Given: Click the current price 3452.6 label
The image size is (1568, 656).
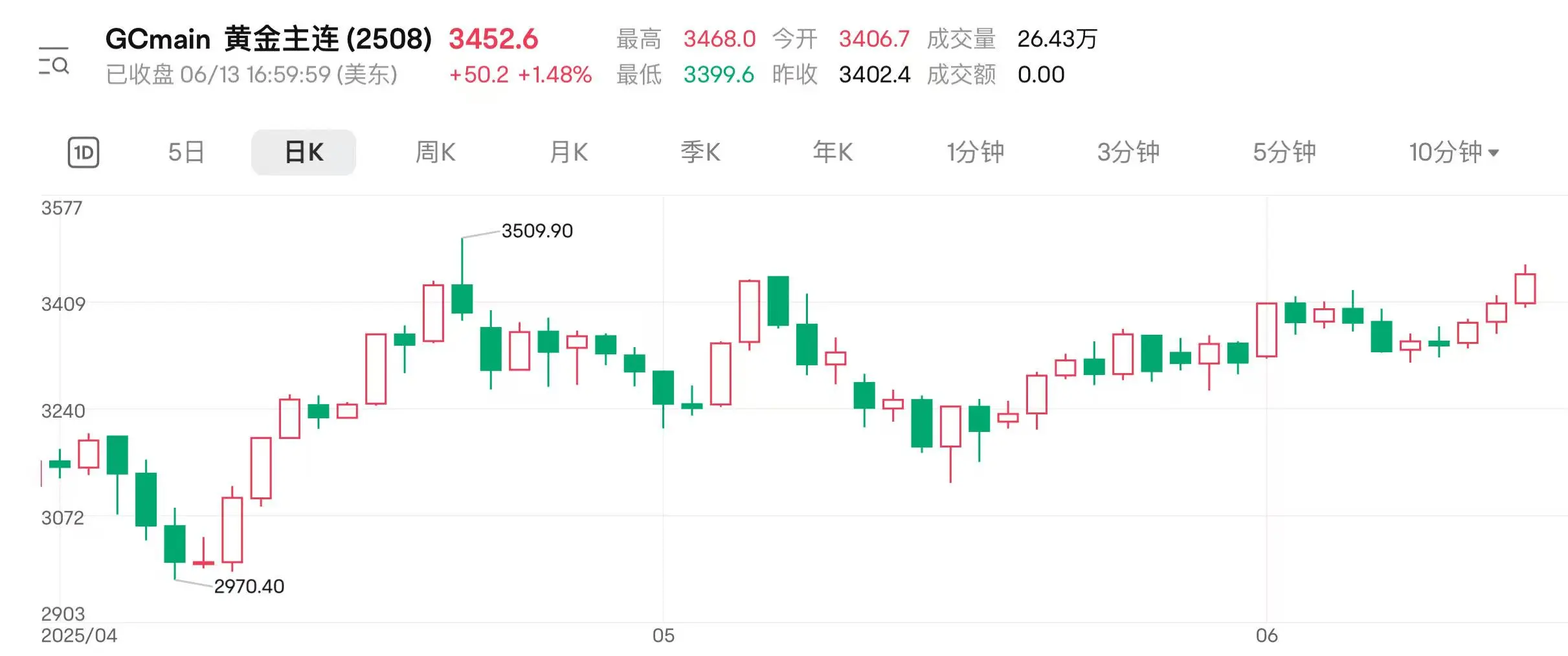Looking at the screenshot, I should [495, 39].
